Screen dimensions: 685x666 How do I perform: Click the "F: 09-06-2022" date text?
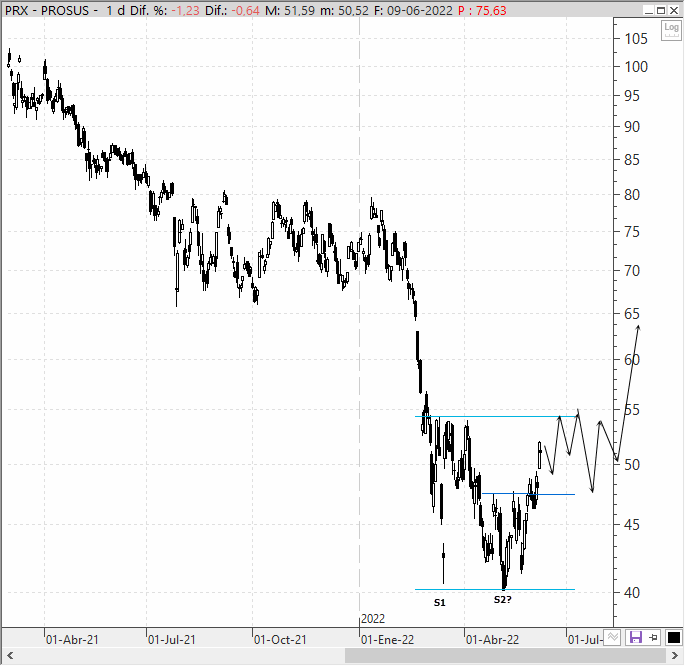tap(413, 10)
